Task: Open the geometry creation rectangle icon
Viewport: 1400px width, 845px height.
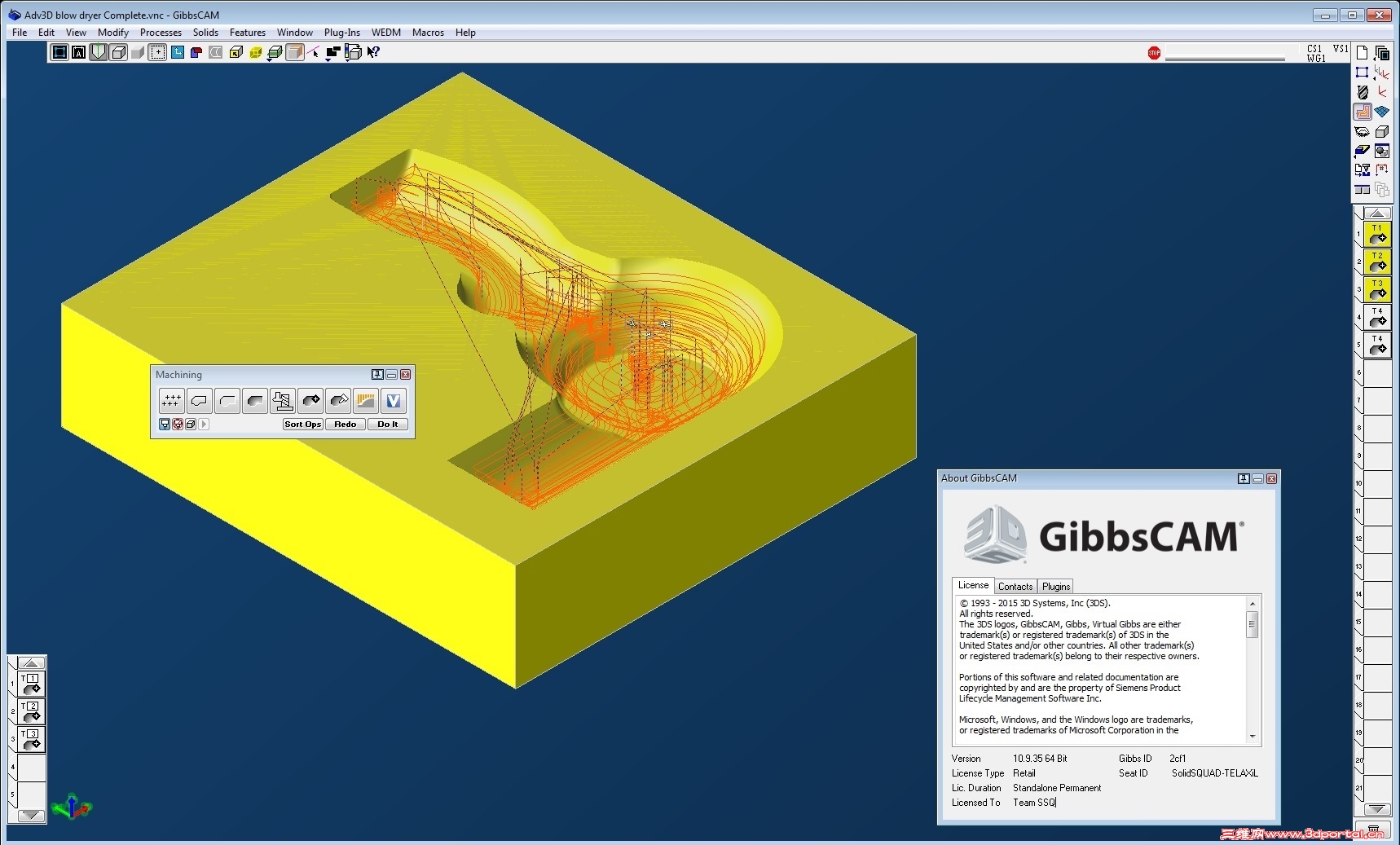Action: coord(1363,73)
